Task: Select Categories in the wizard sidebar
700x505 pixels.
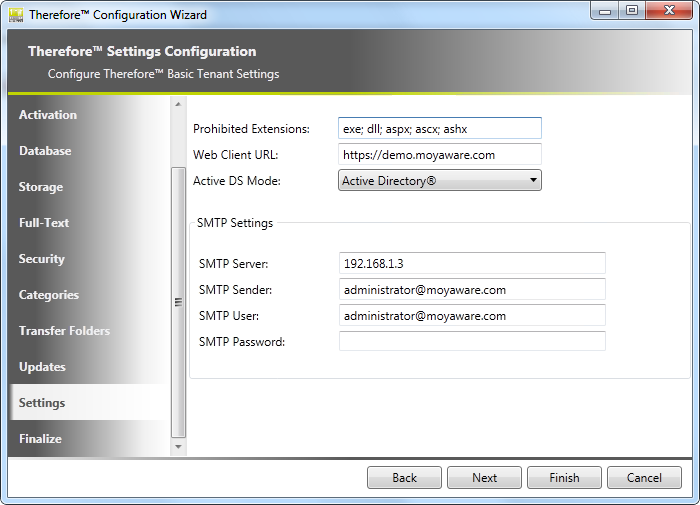Action: [48, 295]
